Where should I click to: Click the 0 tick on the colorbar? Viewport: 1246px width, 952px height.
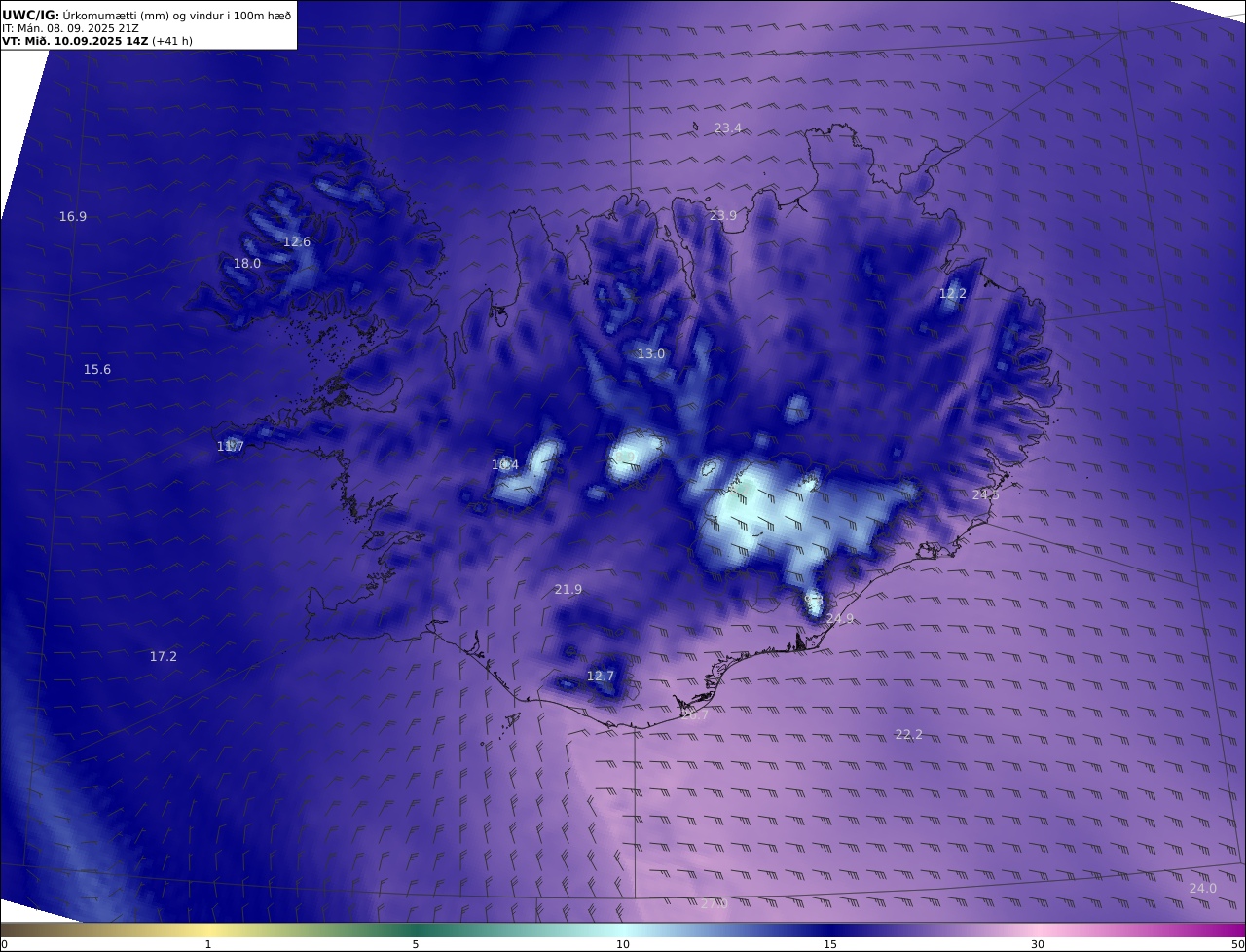[4, 944]
